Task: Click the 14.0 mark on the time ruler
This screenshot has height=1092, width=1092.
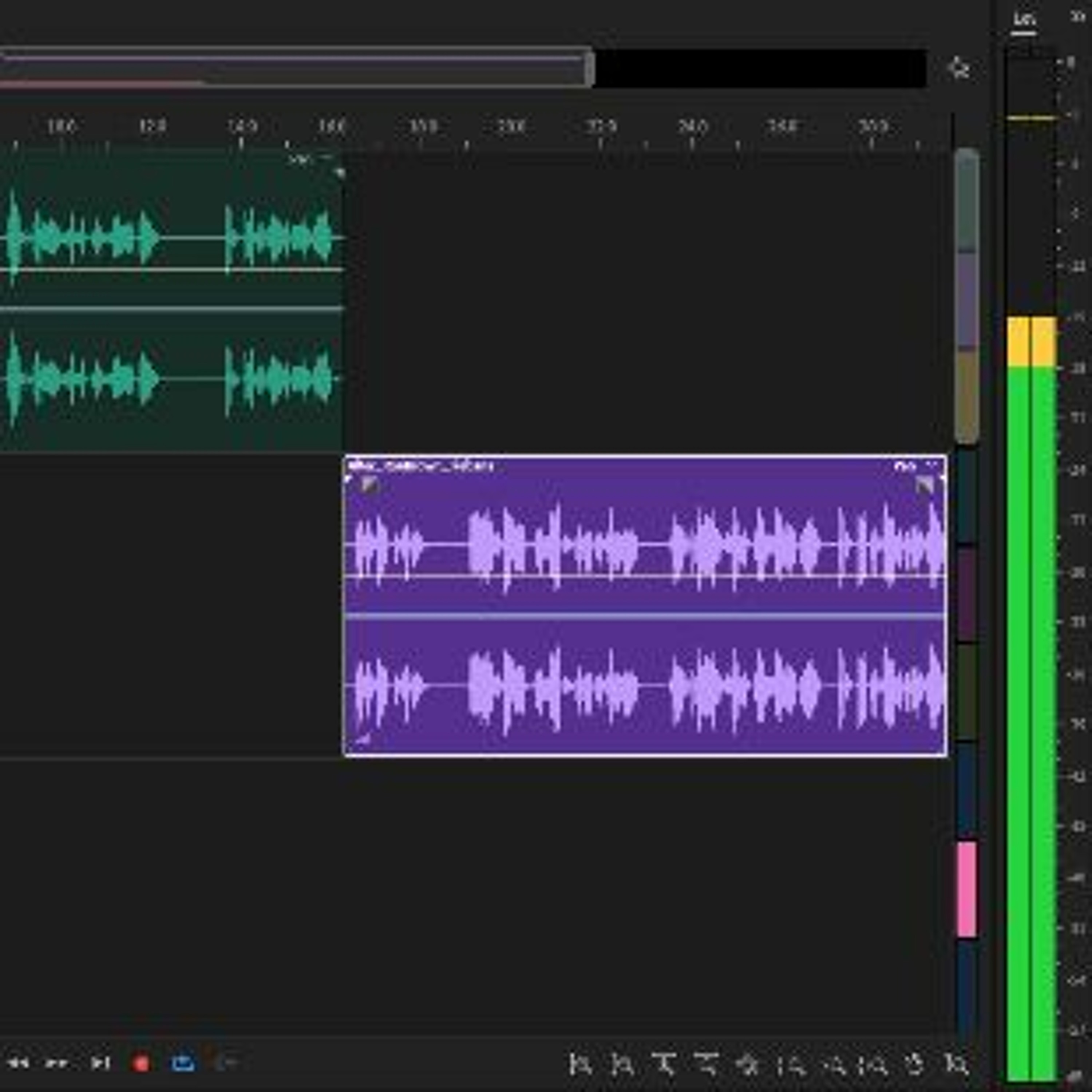Action: [x=242, y=126]
